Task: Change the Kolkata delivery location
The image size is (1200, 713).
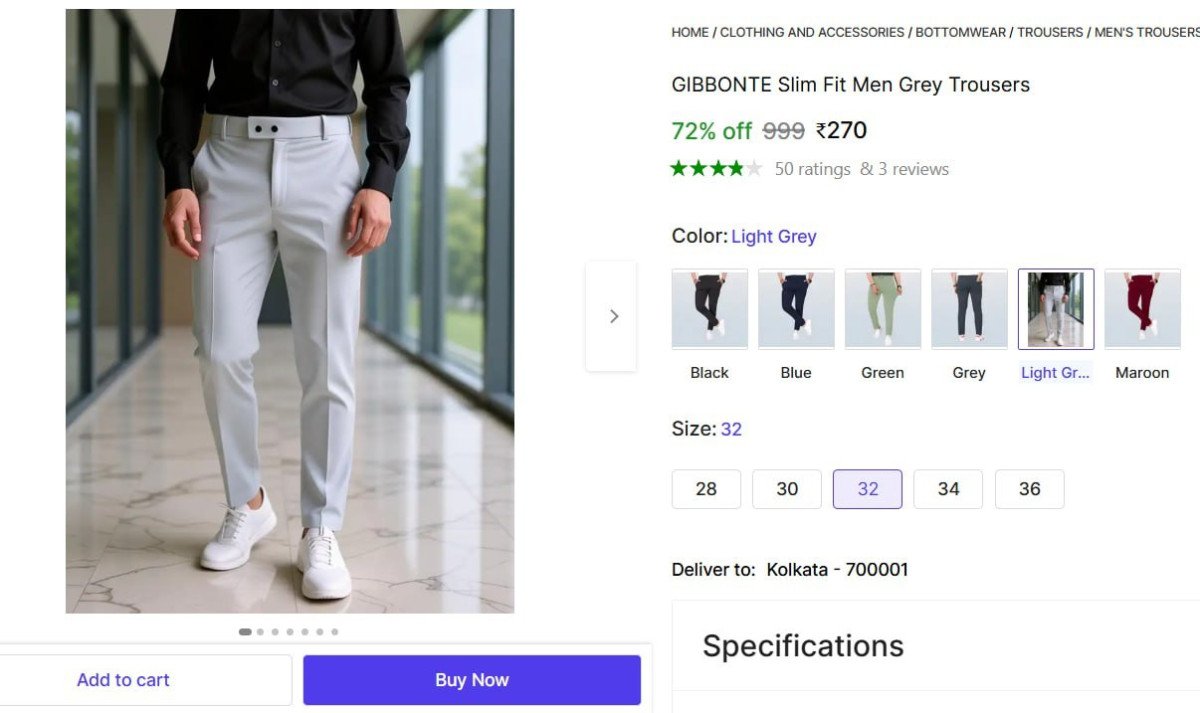Action: tap(837, 569)
